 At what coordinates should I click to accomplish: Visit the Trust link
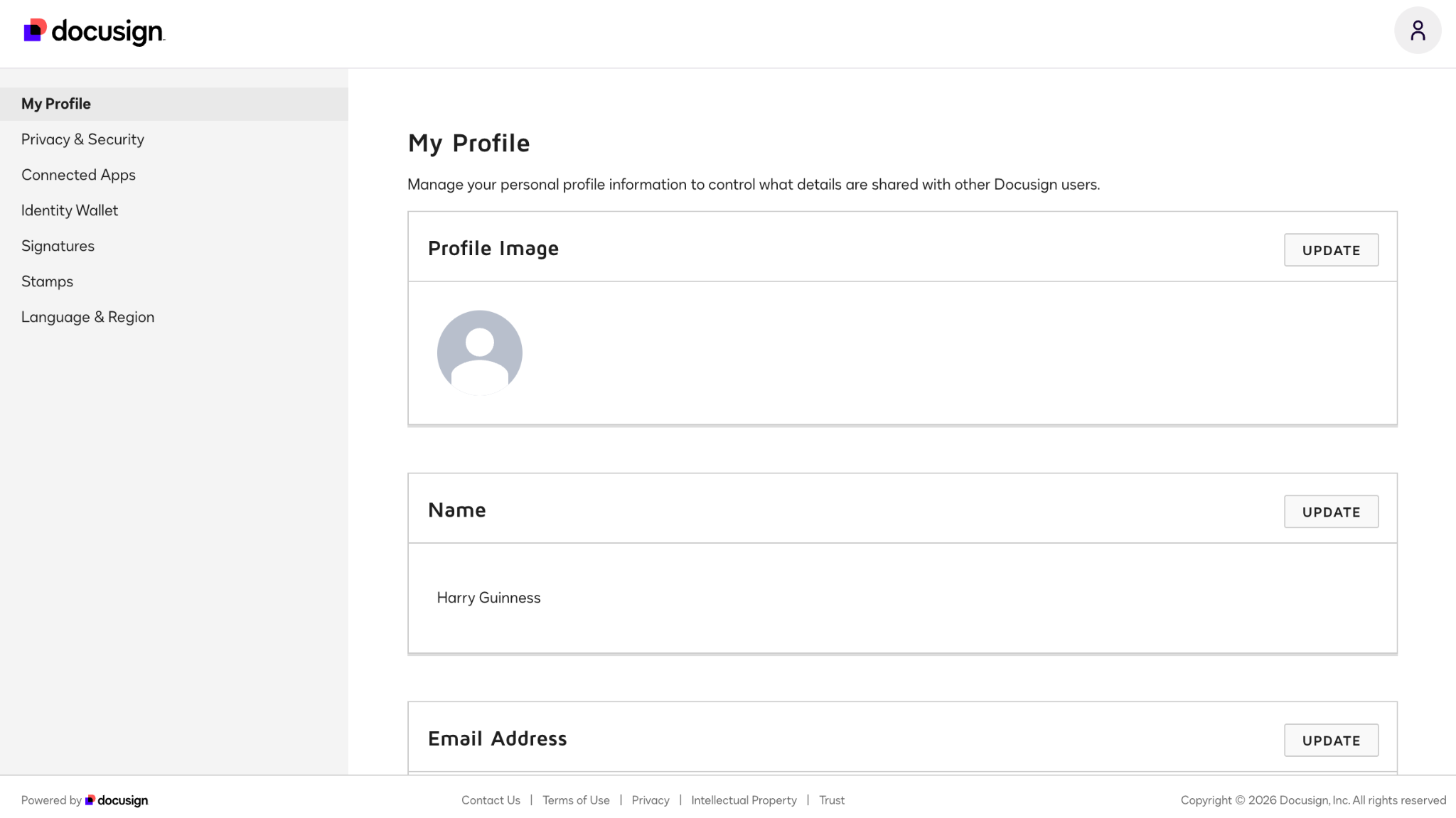tap(832, 800)
